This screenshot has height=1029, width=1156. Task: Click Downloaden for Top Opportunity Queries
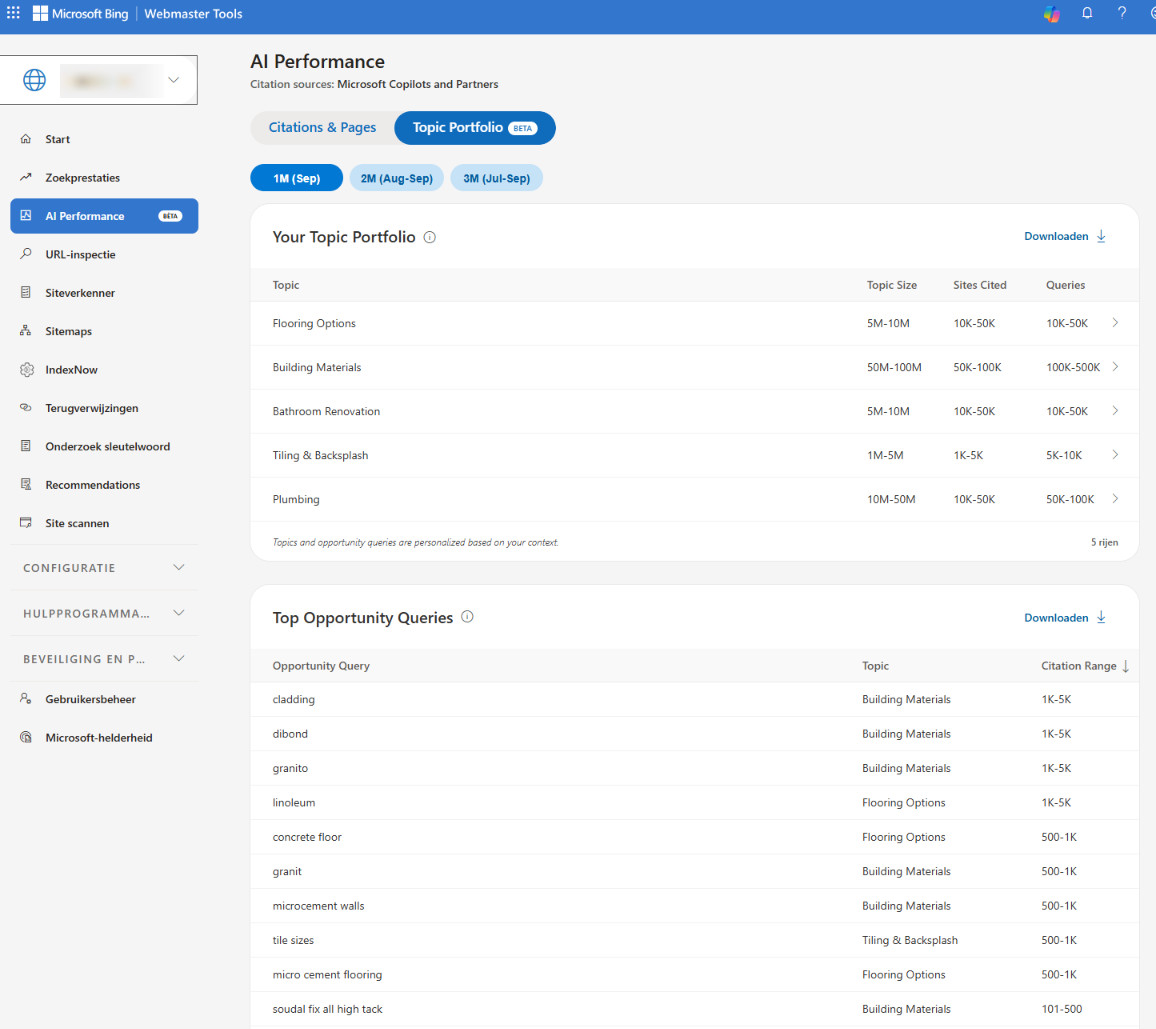1056,618
